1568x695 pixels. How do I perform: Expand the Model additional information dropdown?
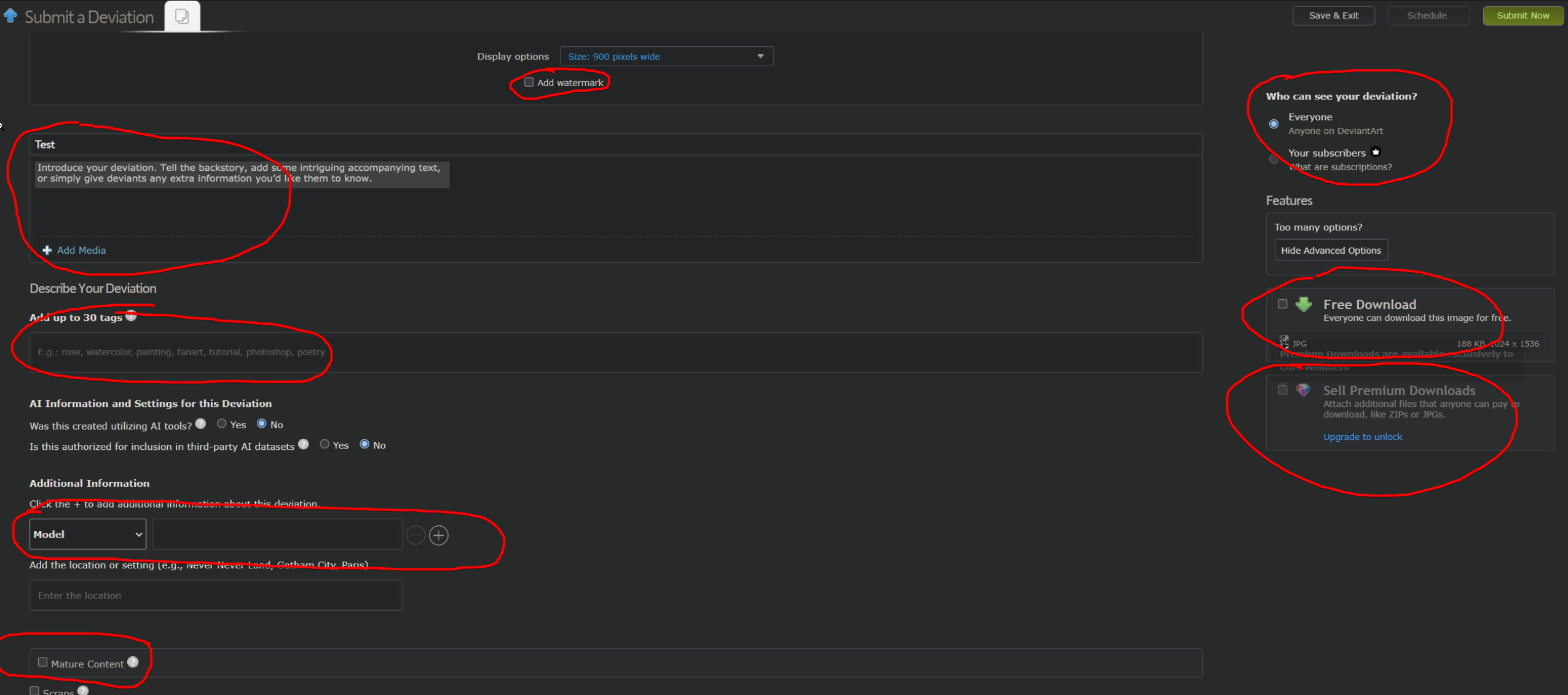click(85, 534)
